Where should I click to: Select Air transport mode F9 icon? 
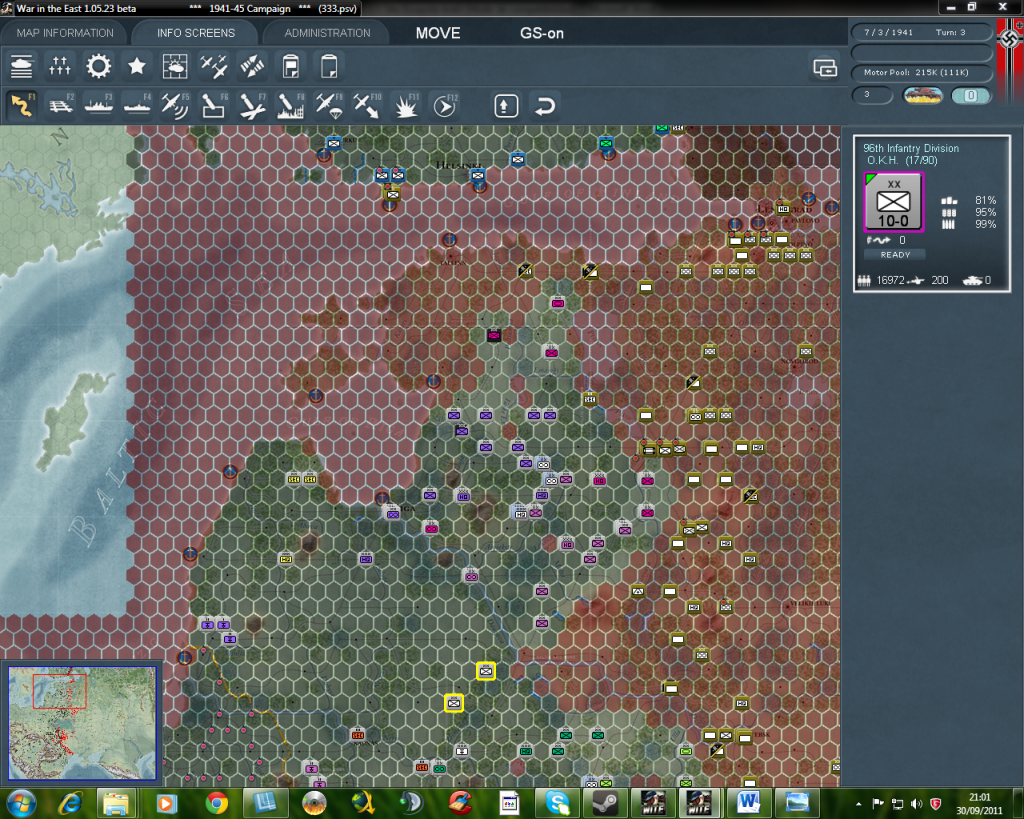coord(328,106)
